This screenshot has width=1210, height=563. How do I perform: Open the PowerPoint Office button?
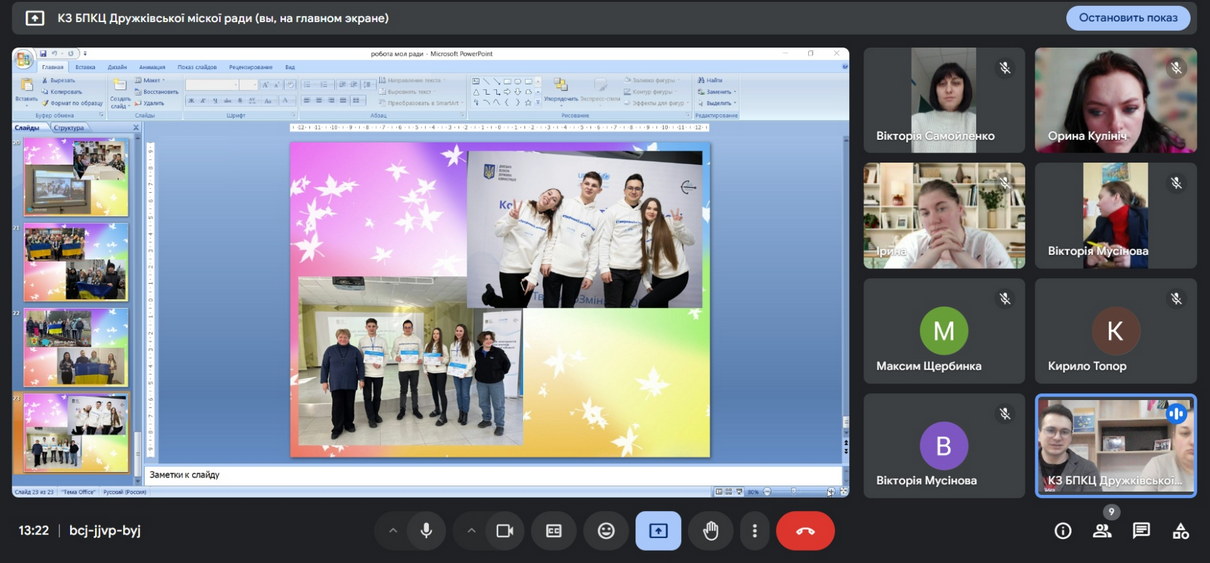[23, 59]
